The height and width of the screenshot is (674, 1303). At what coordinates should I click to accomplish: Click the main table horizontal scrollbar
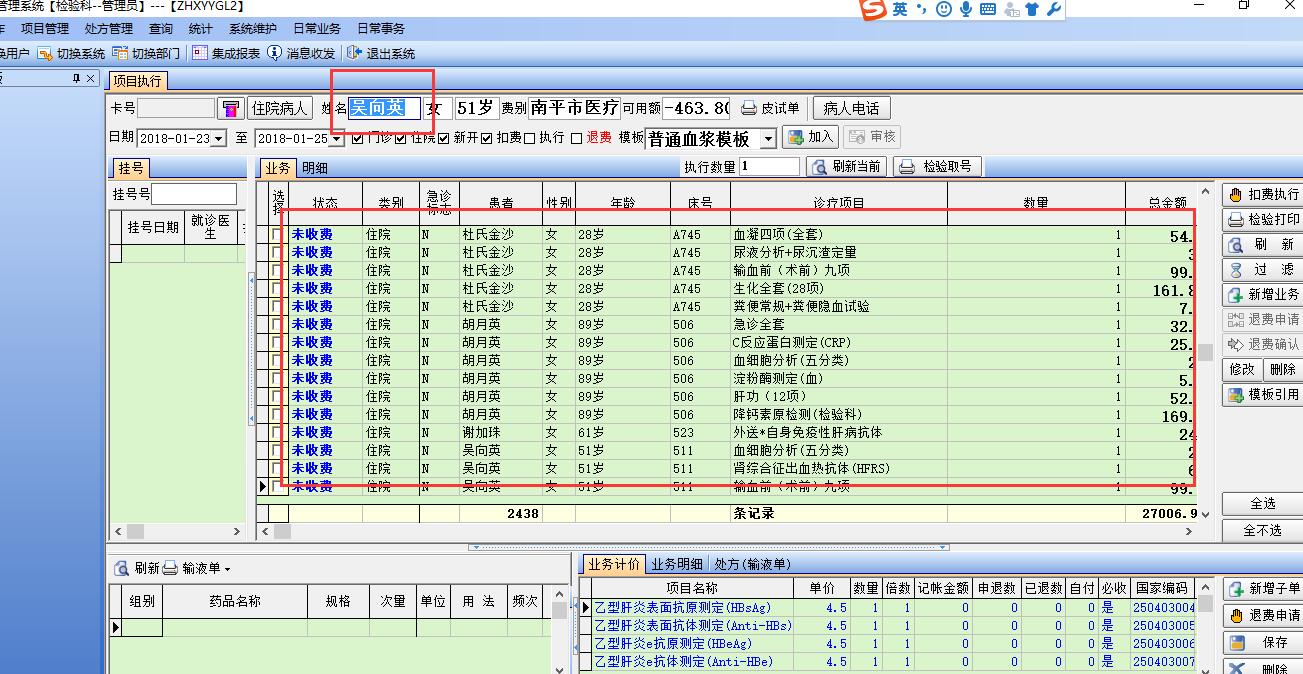(725, 532)
